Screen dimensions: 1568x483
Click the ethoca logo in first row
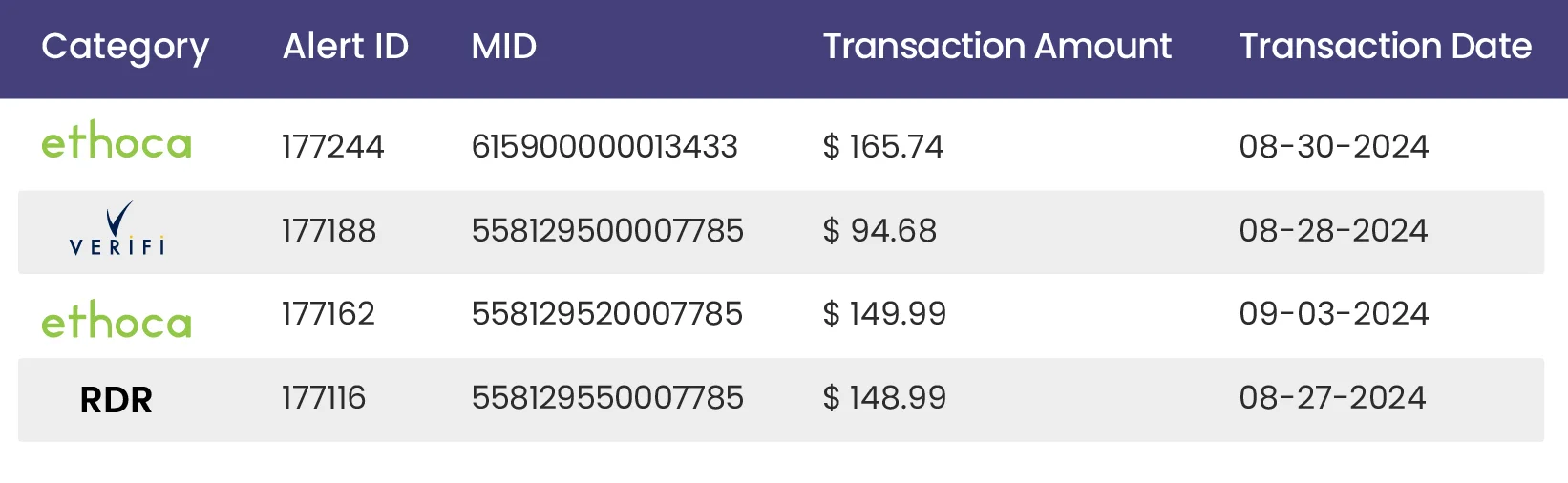coord(117,142)
